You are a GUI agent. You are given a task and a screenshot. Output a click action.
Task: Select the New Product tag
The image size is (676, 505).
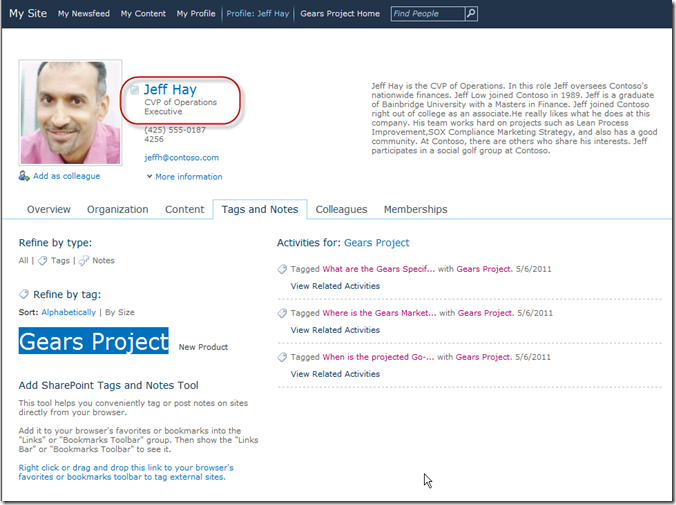(203, 347)
